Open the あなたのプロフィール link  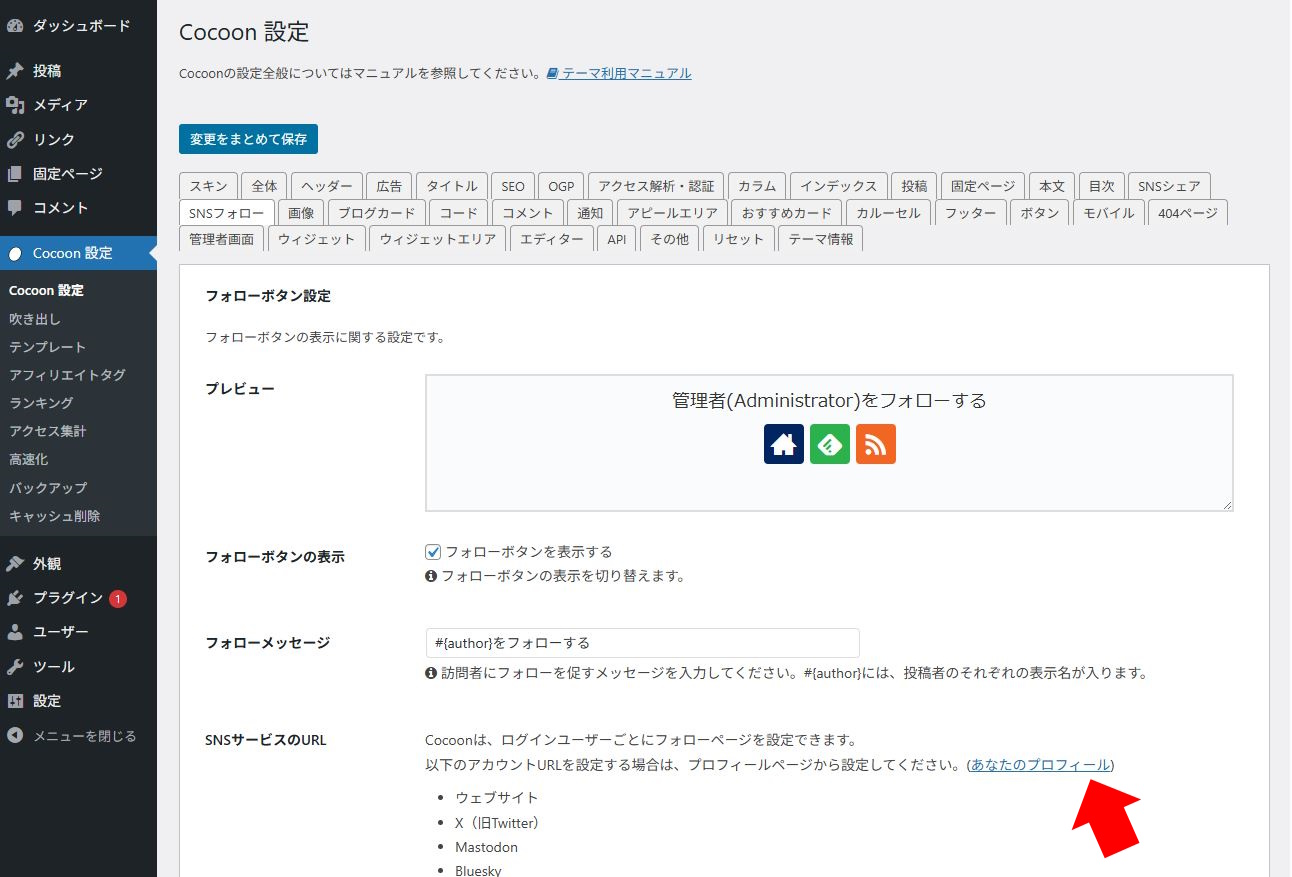click(1040, 765)
